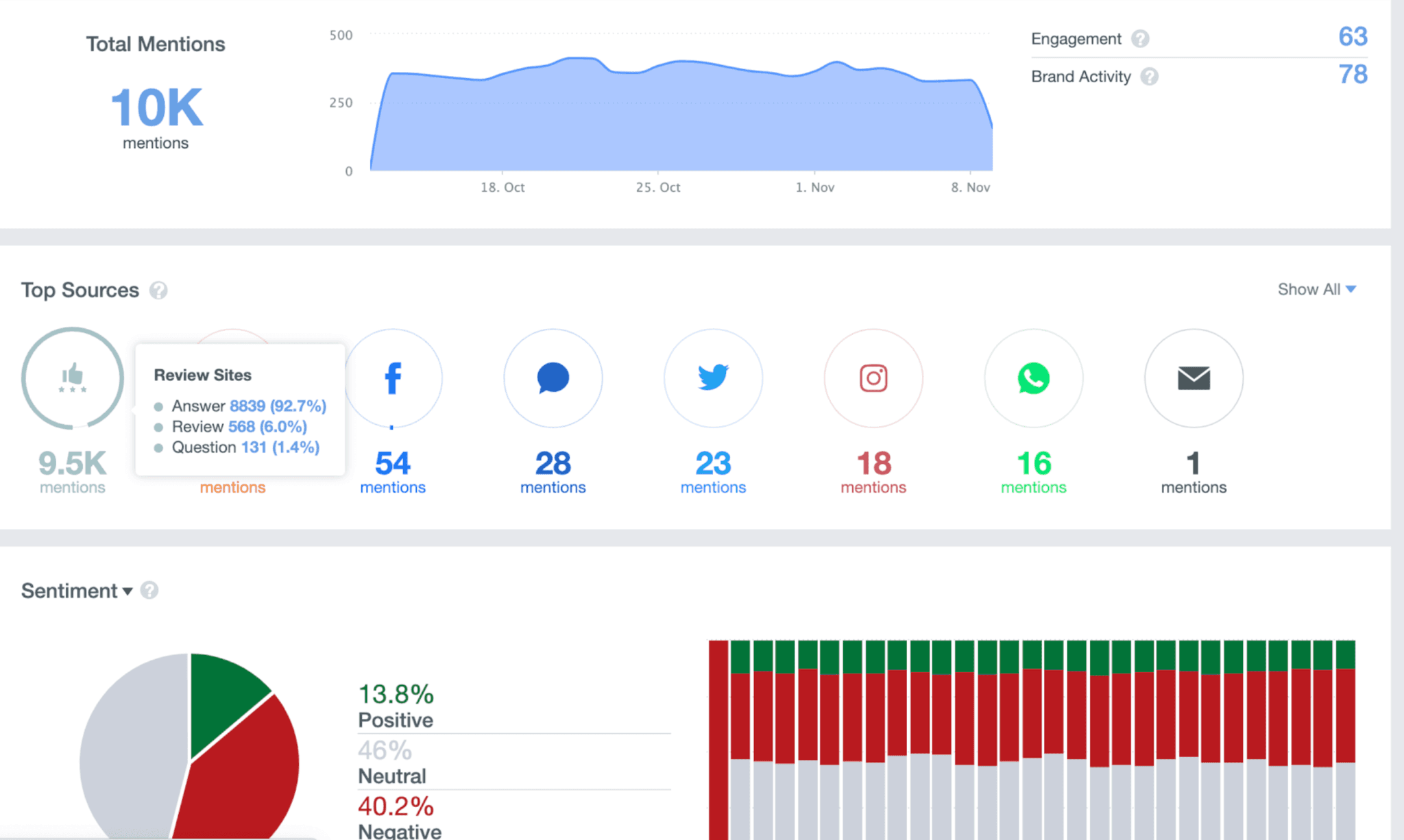The height and width of the screenshot is (840, 1404).
Task: Open help tooltip for Top Sources
Action: pos(158,291)
